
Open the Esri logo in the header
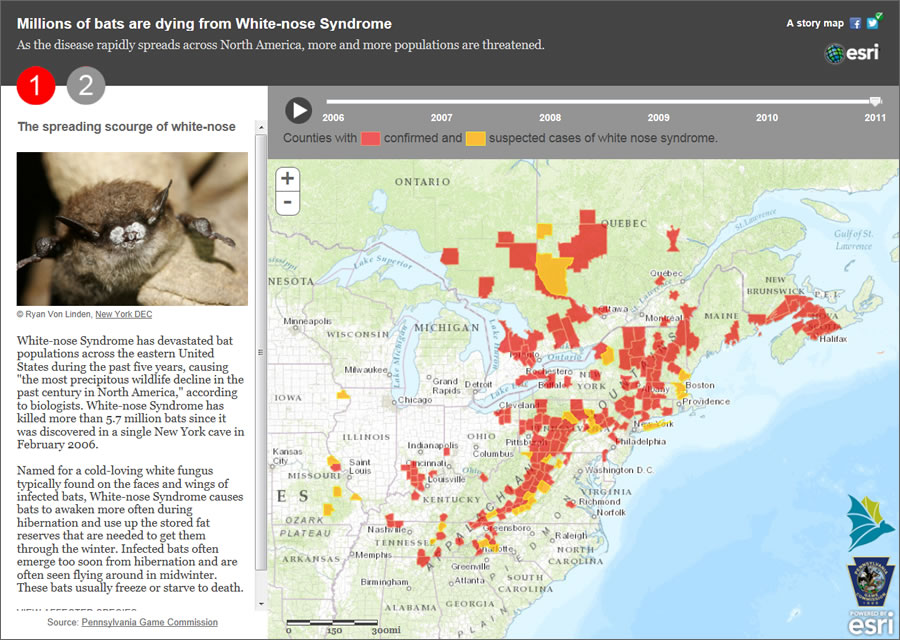852,53
